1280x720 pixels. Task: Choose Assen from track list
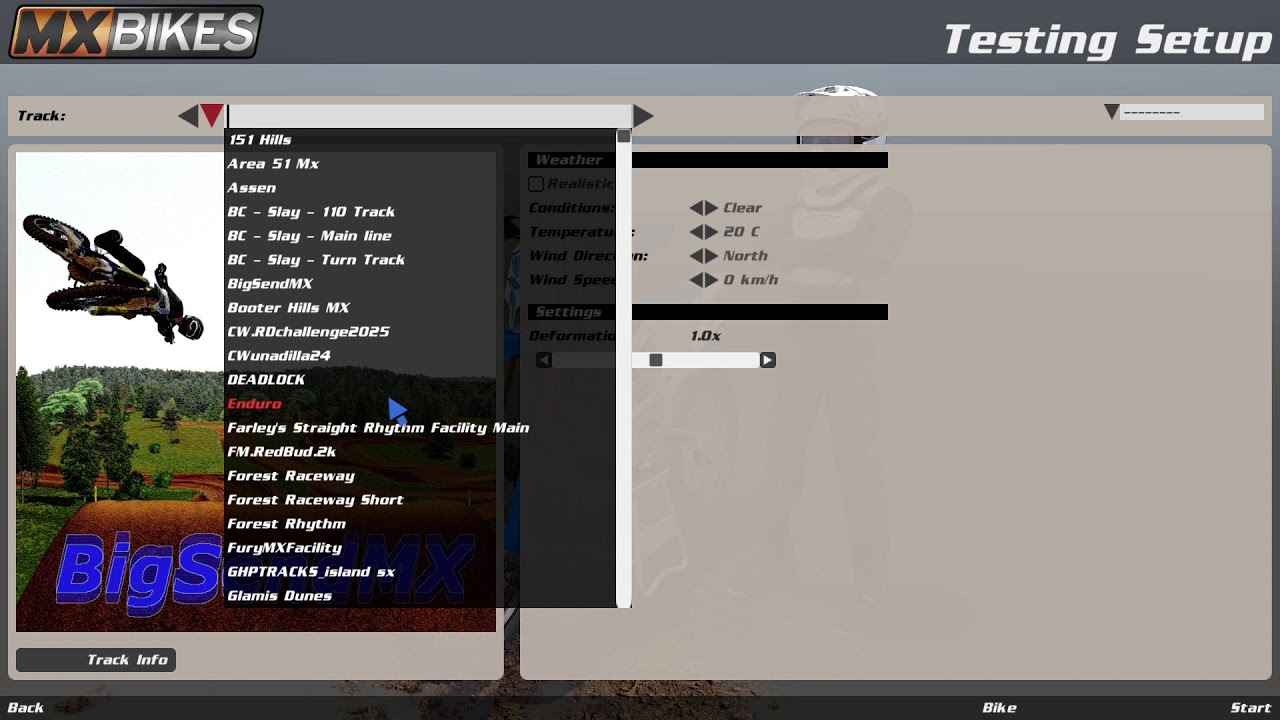pyautogui.click(x=251, y=188)
